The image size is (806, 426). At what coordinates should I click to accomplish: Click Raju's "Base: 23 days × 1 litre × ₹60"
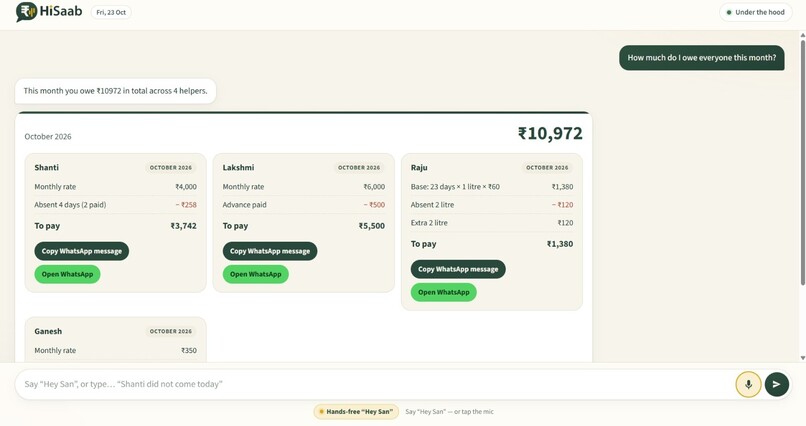pos(455,187)
